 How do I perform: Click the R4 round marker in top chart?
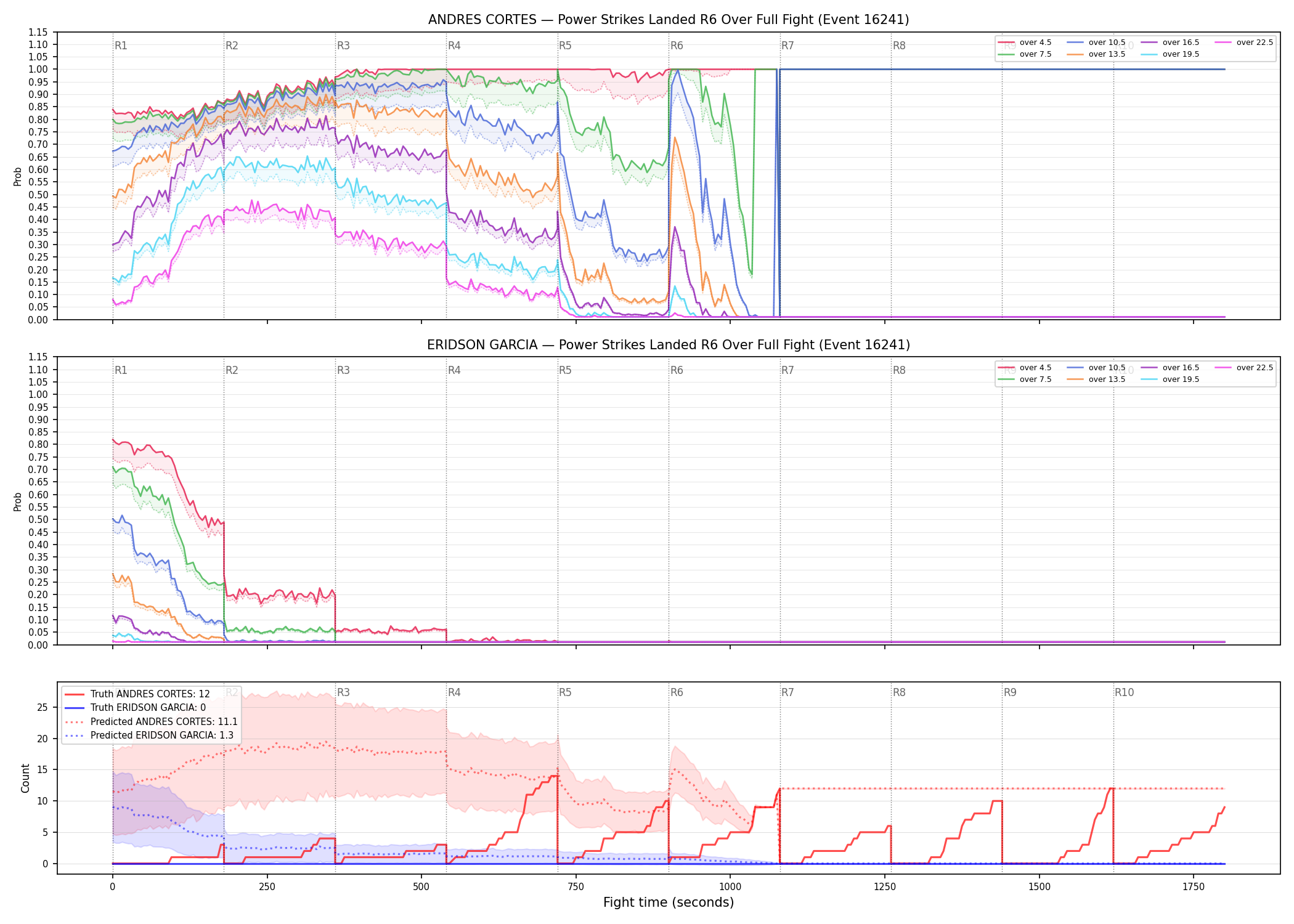click(454, 46)
